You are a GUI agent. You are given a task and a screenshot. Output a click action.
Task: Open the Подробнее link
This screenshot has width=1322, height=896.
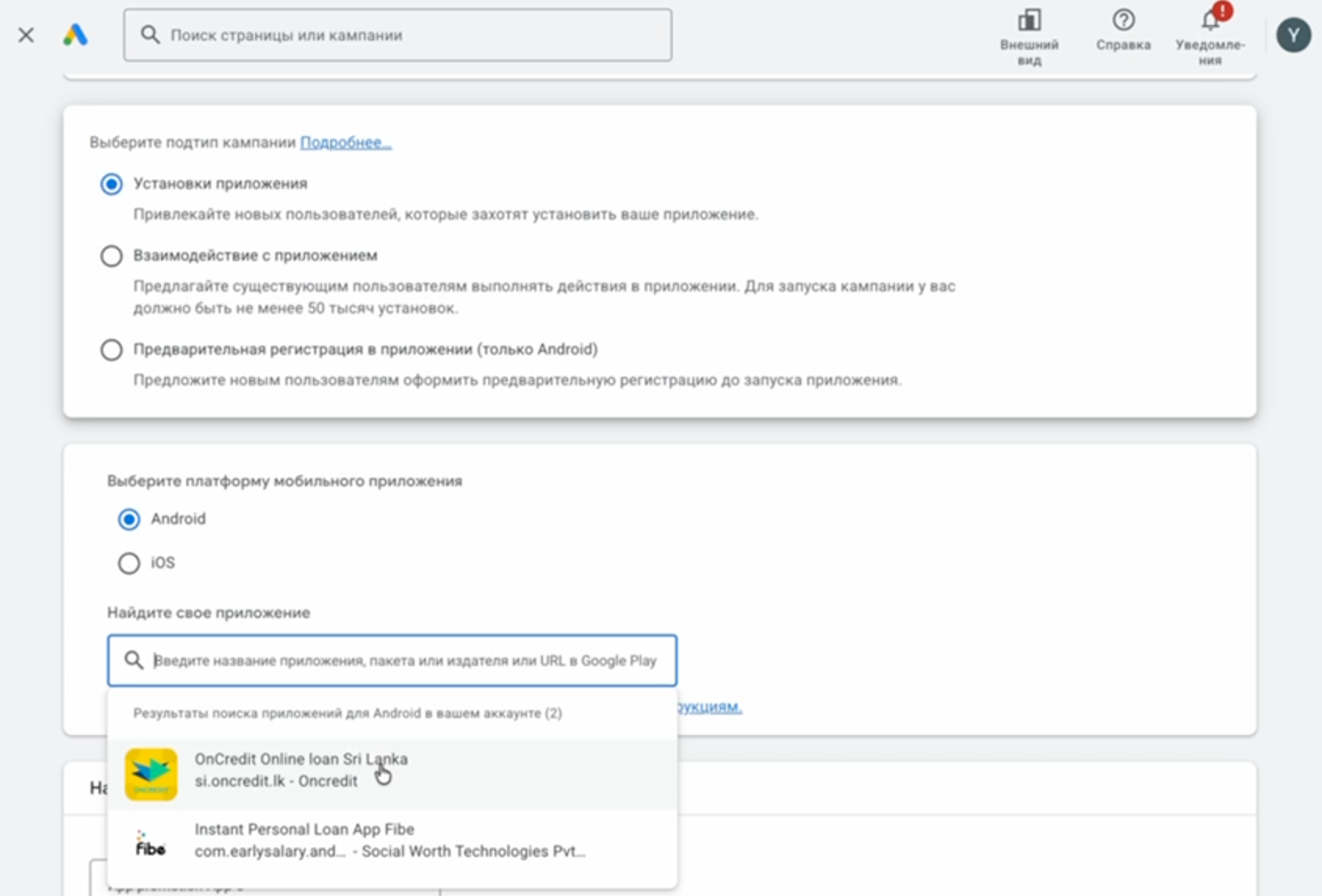click(x=345, y=142)
